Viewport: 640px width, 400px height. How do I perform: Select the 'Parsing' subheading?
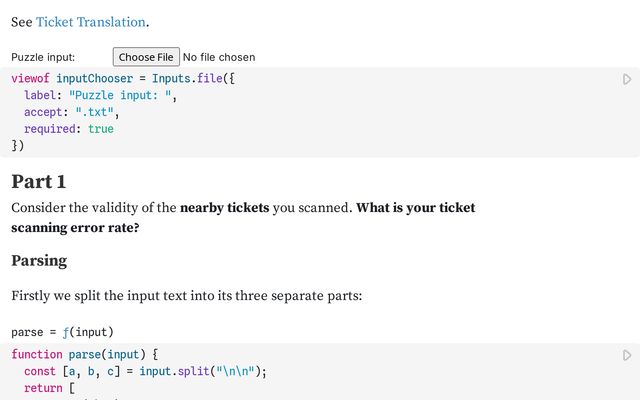(39, 260)
